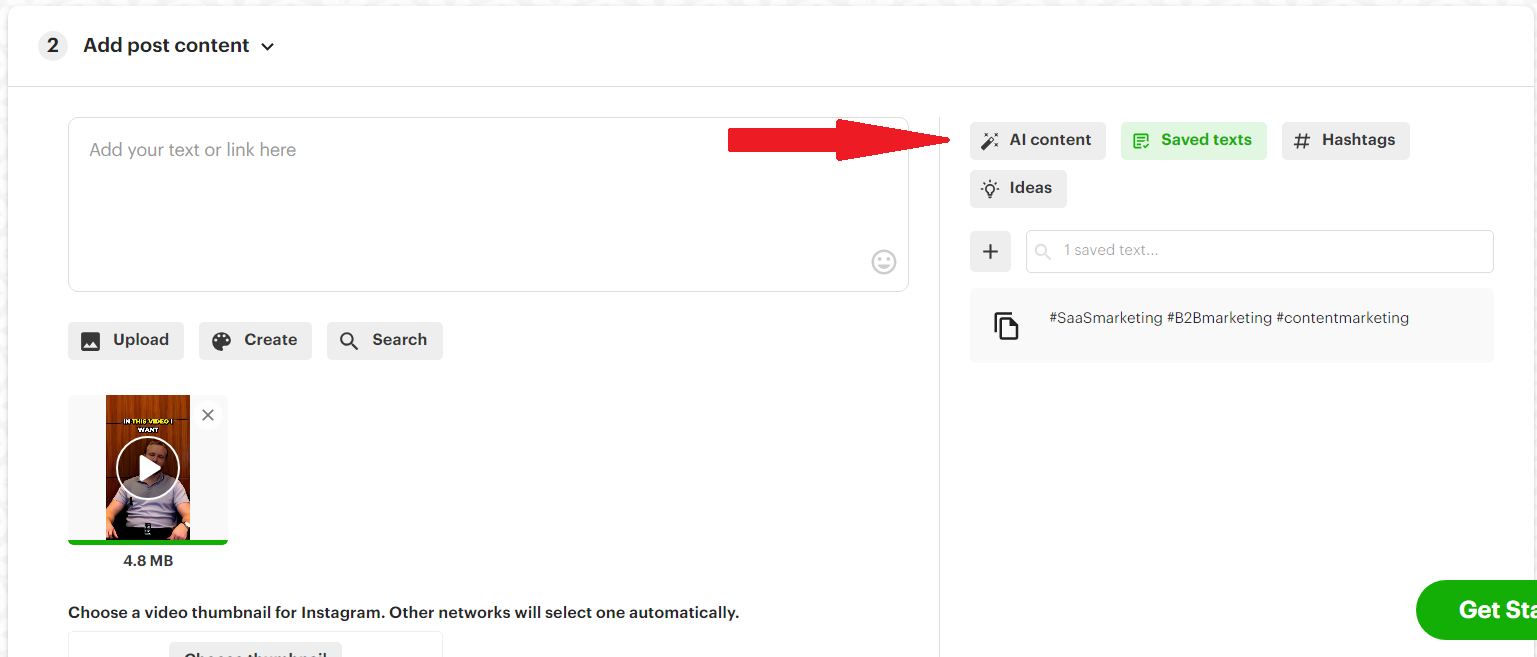Screen dimensions: 1537x657
Task: Open the AI content tab
Action: click(1037, 140)
